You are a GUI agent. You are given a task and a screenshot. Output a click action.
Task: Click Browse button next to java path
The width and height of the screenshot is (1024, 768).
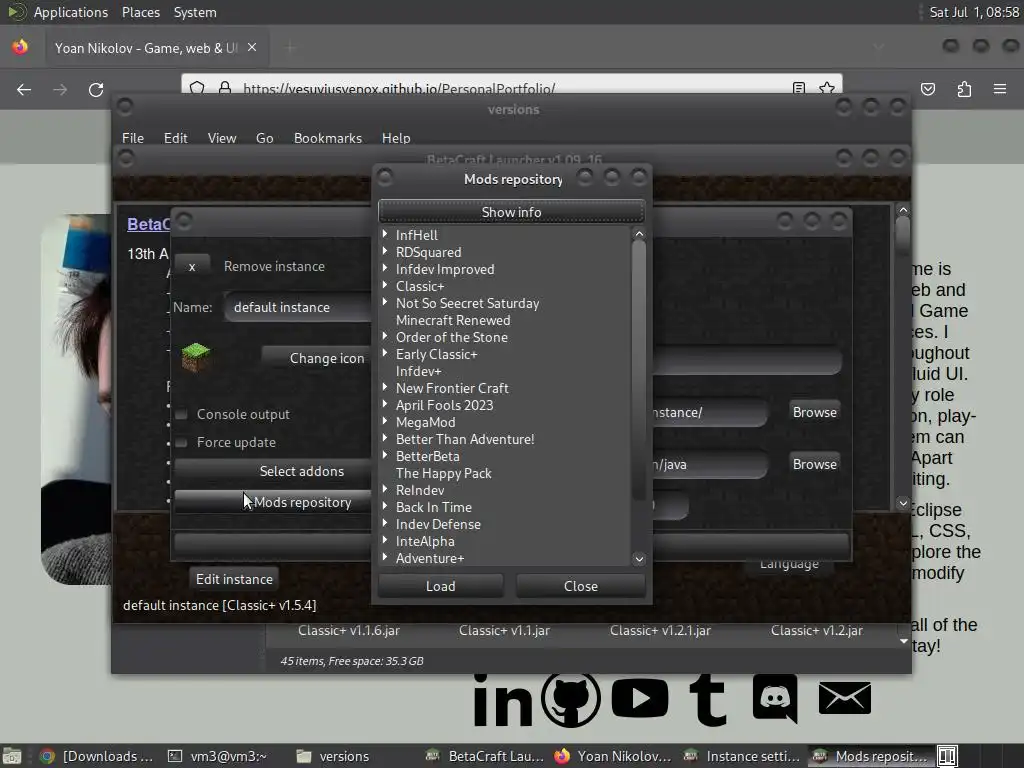coord(814,464)
